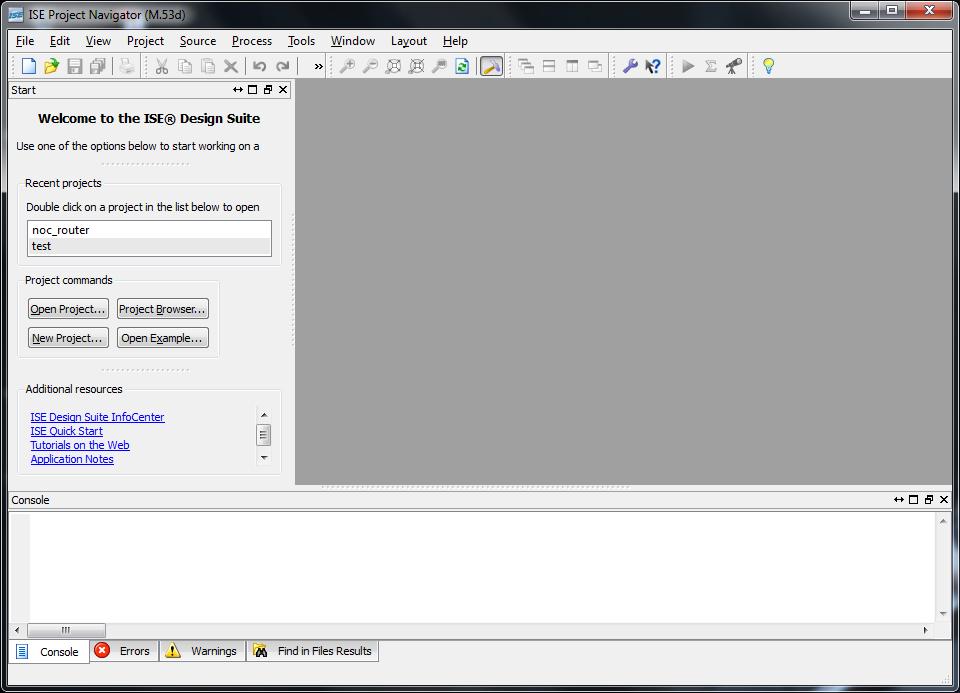The width and height of the screenshot is (960, 693).
Task: Click the Cascade windows icon
Action: tap(526, 66)
